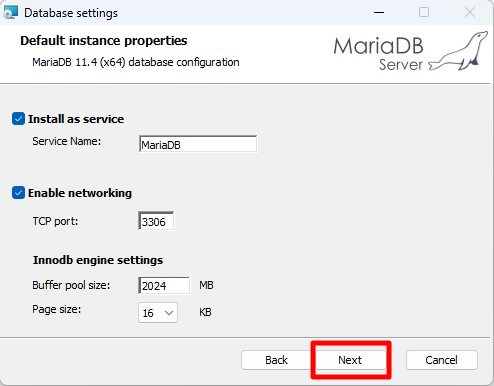Click the 'Database settings' window title
Viewport: 494px width, 386px height.
(x=71, y=13)
